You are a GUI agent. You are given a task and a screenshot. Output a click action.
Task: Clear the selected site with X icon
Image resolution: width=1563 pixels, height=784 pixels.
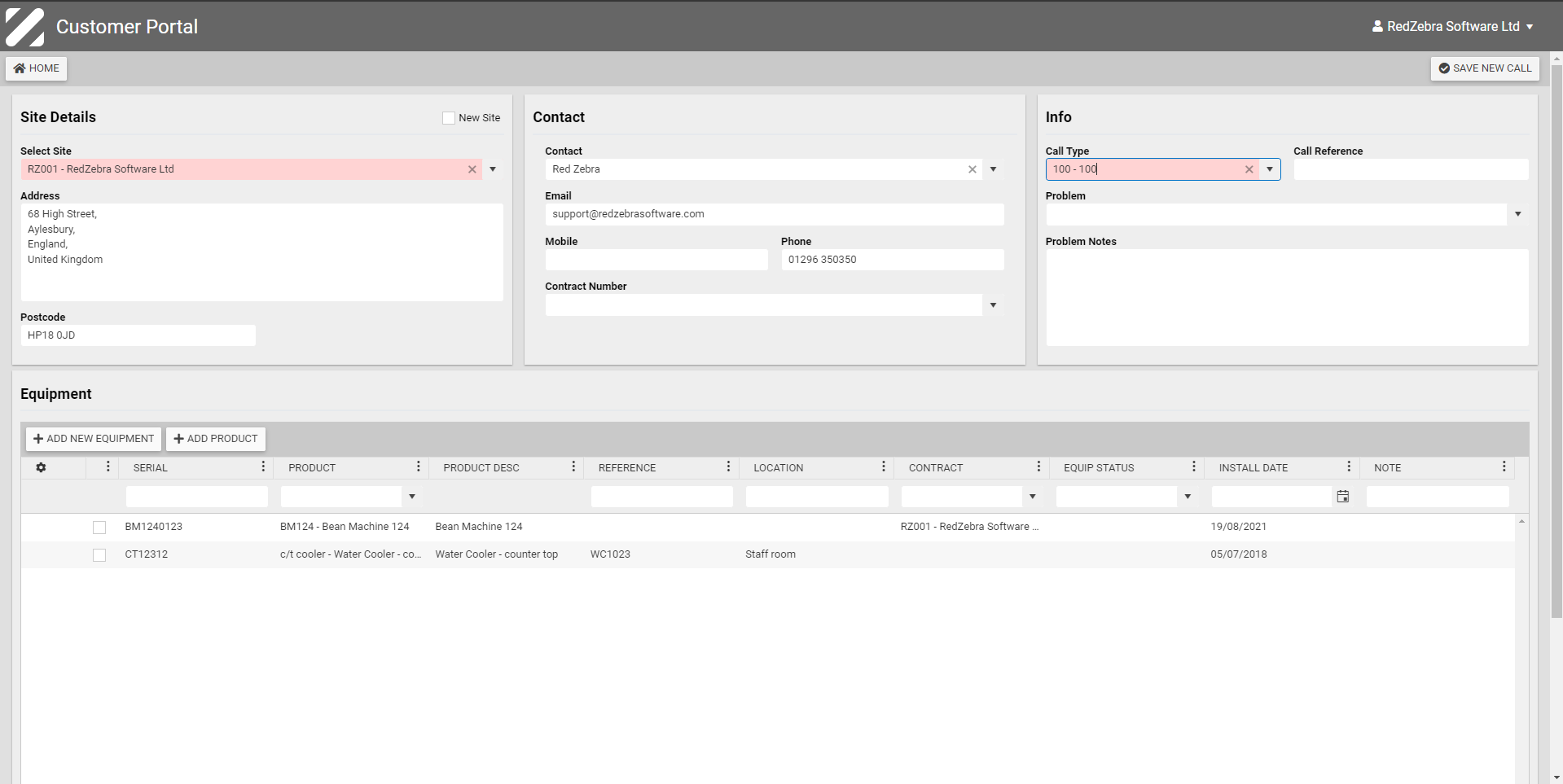pos(472,169)
